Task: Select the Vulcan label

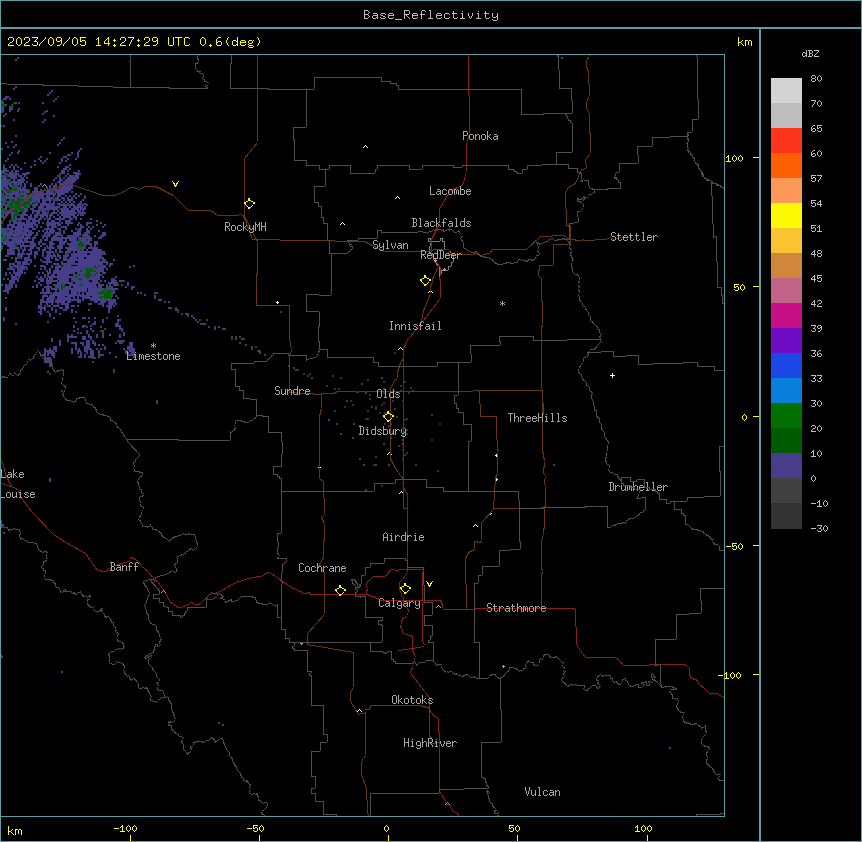Action: click(543, 792)
